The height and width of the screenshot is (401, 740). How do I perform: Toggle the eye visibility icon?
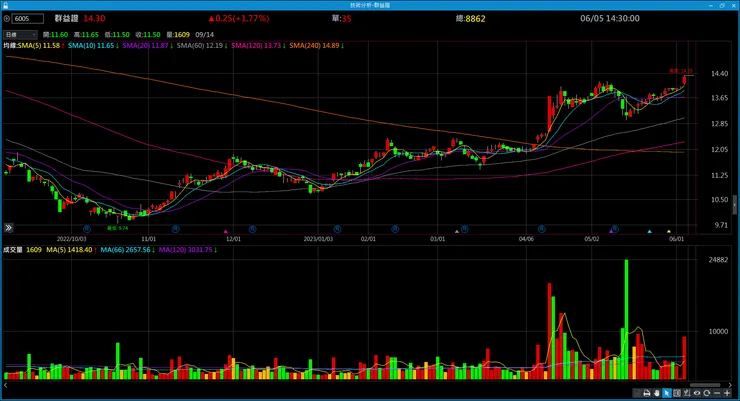coord(697,393)
